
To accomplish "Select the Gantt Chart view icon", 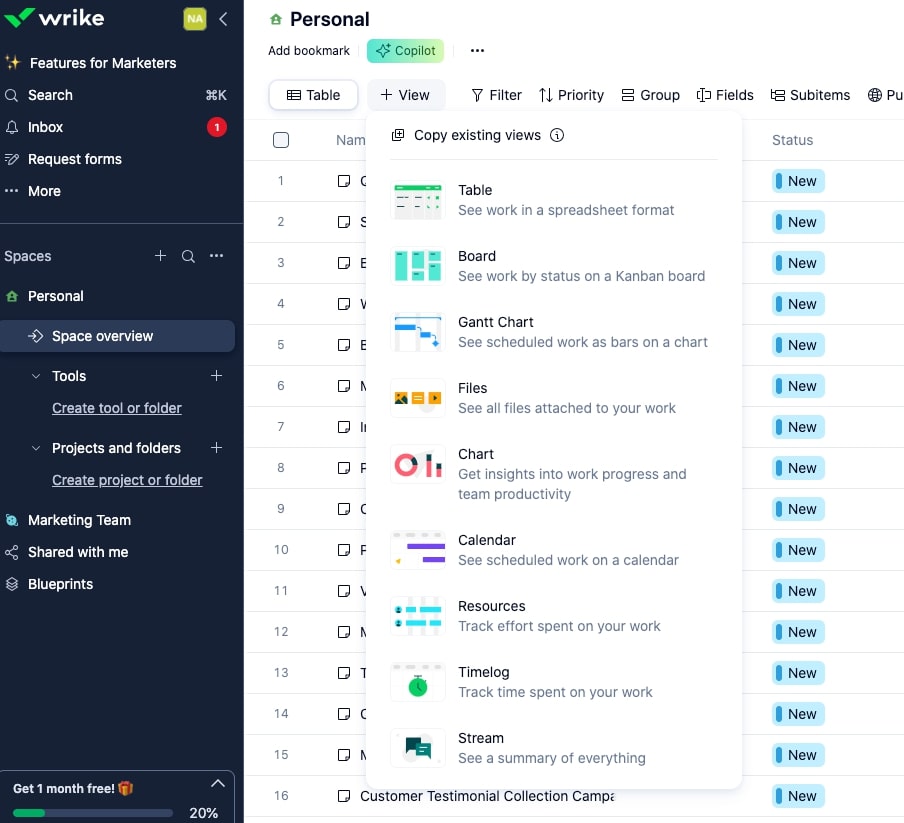I will [x=417, y=331].
